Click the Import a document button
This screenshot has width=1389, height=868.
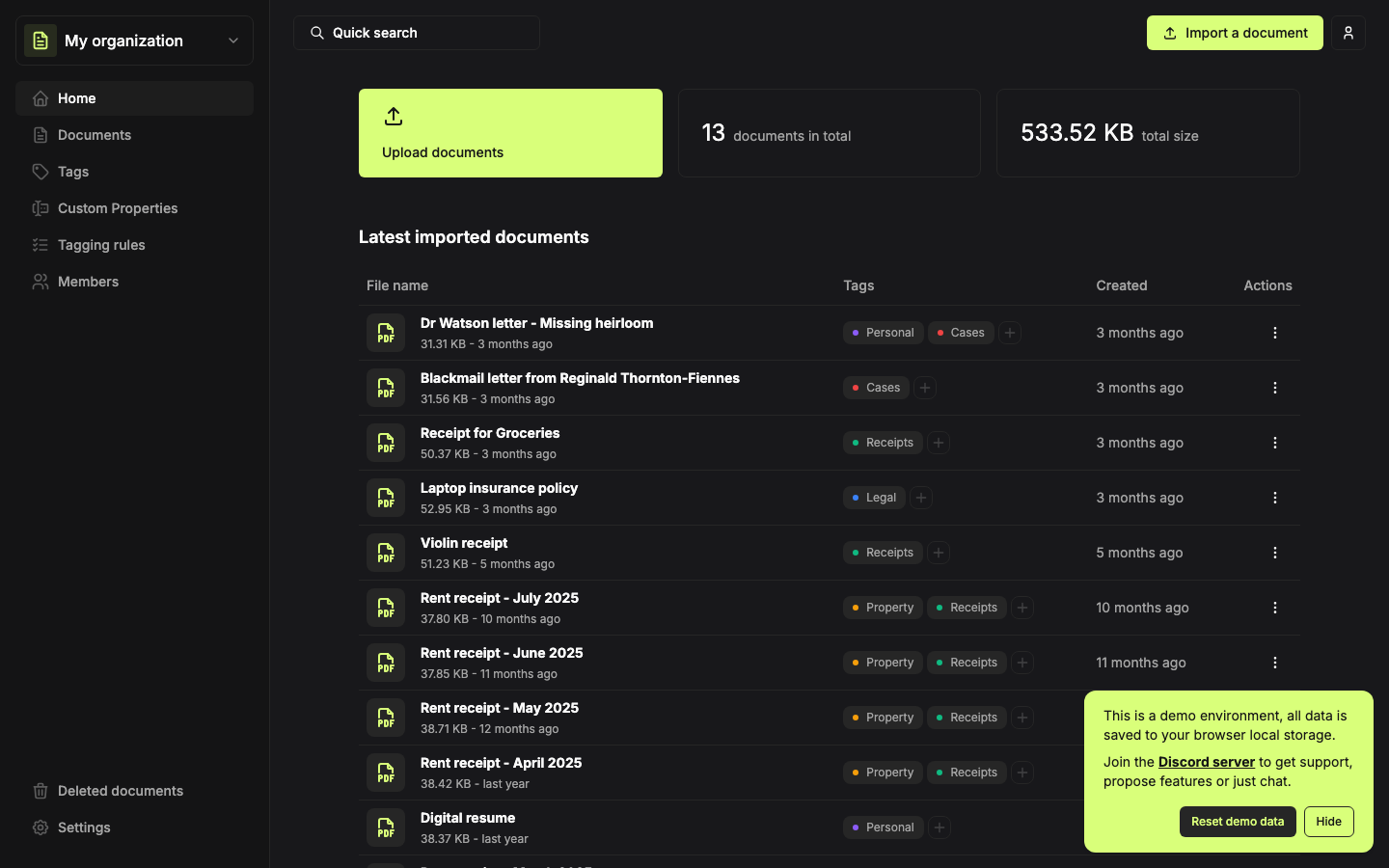[1234, 33]
